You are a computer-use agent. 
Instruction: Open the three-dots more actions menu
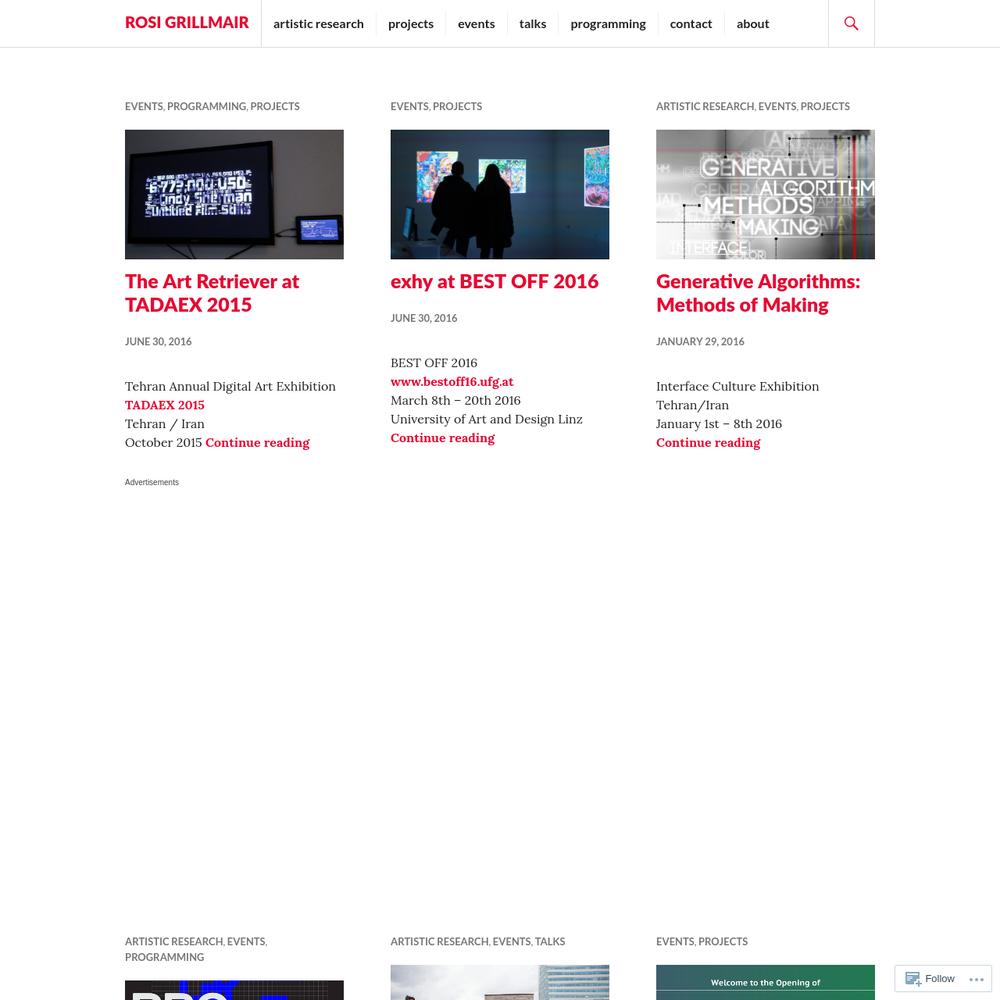[976, 979]
